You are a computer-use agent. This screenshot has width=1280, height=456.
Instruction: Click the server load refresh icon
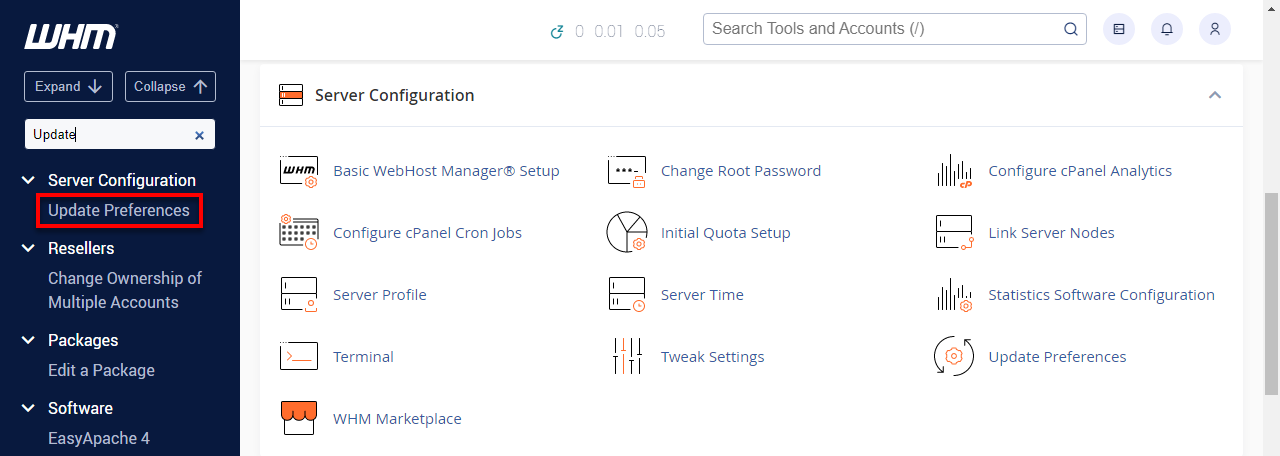click(557, 32)
